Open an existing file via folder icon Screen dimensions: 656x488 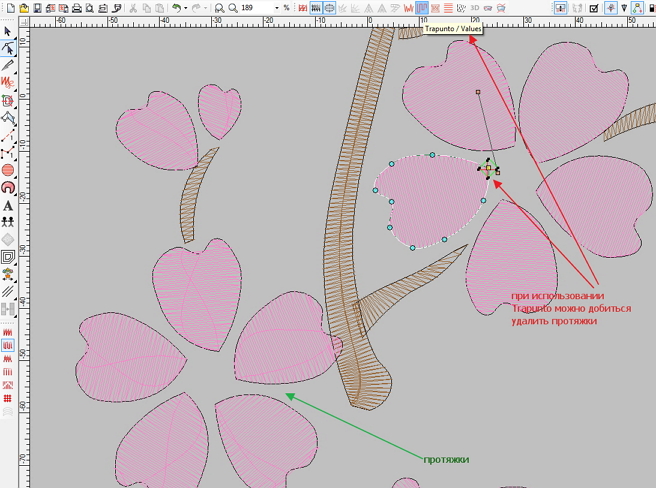[x=23, y=8]
